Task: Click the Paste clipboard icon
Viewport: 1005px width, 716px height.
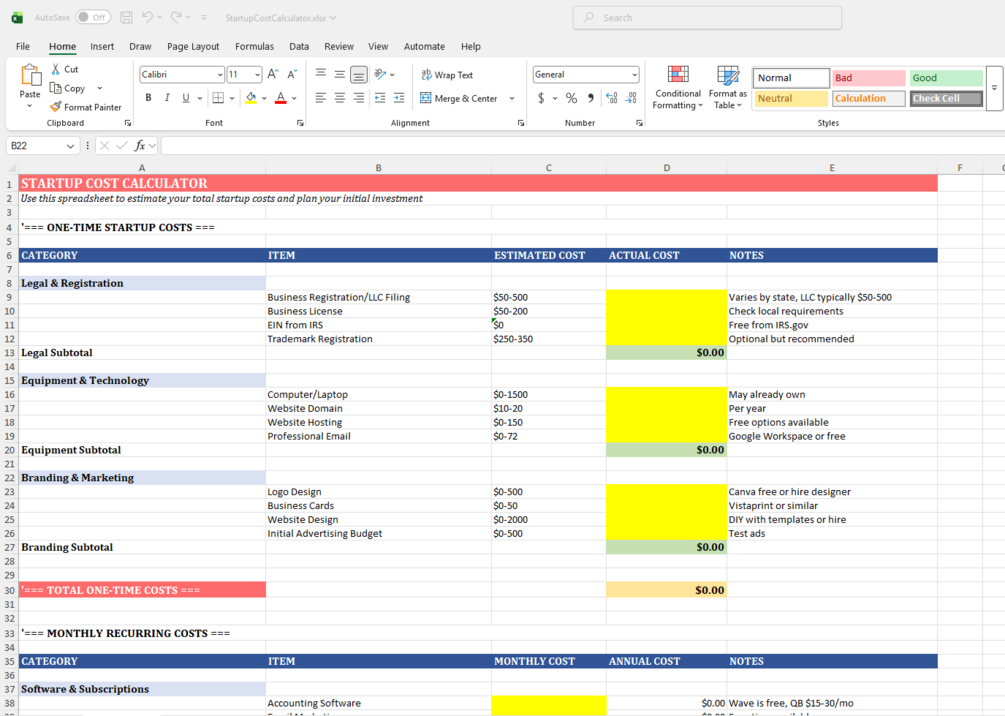Action: [29, 75]
